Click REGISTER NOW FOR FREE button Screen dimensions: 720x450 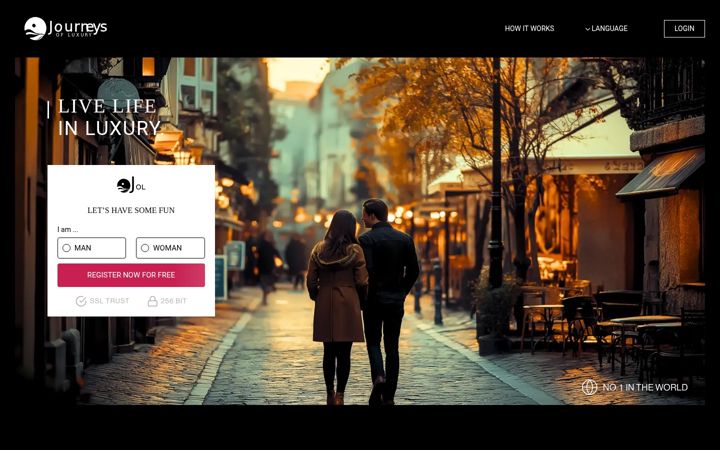point(131,275)
